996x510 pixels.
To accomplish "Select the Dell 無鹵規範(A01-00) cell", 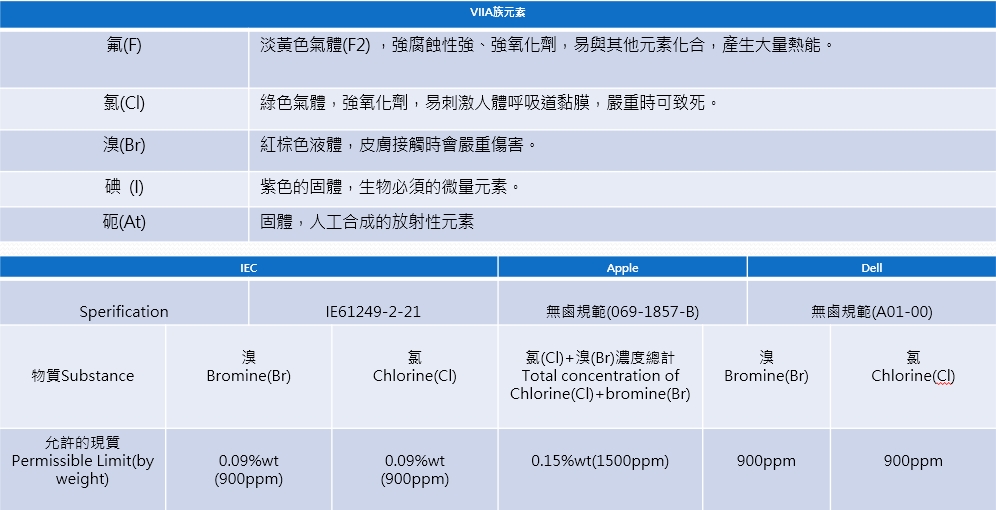I will coord(871,311).
